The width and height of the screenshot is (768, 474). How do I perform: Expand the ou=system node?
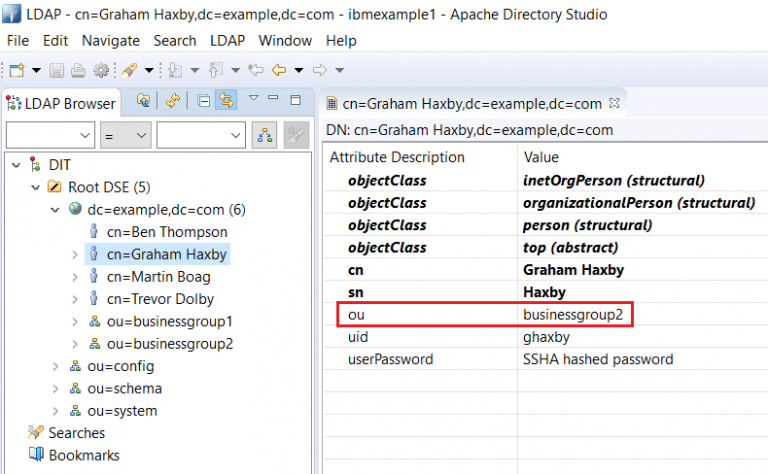[55, 411]
